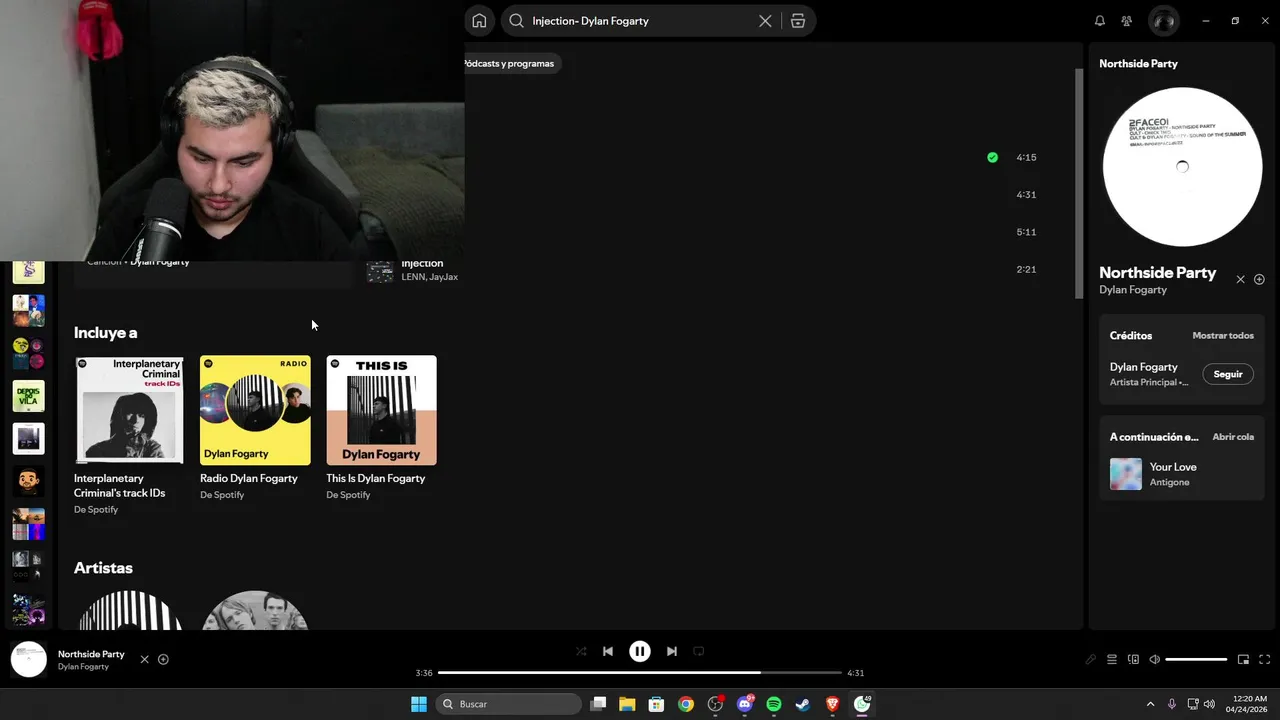This screenshot has width=1280, height=720.
Task: Toggle the green saved checkmark on 4:15 track
Action: [992, 157]
